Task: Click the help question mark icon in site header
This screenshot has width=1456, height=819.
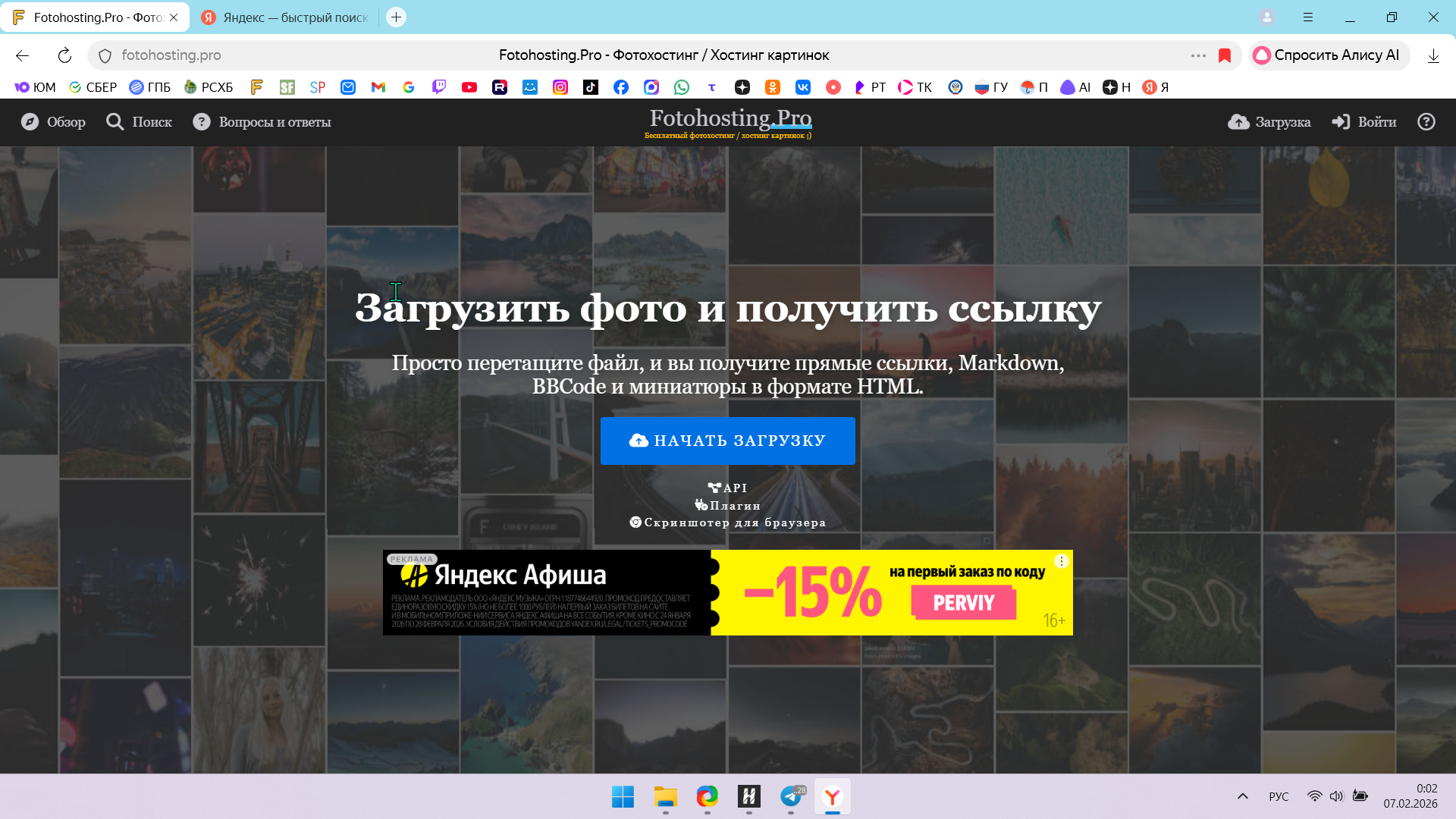Action: [x=1426, y=122]
